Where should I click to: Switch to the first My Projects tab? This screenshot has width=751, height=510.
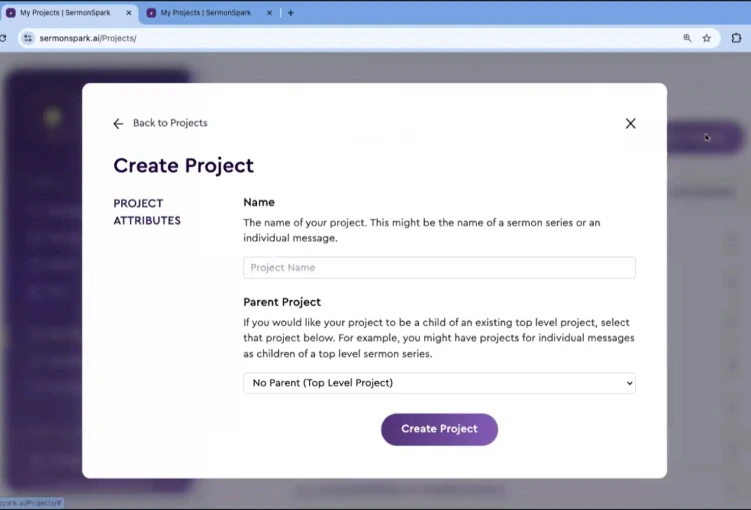65,13
